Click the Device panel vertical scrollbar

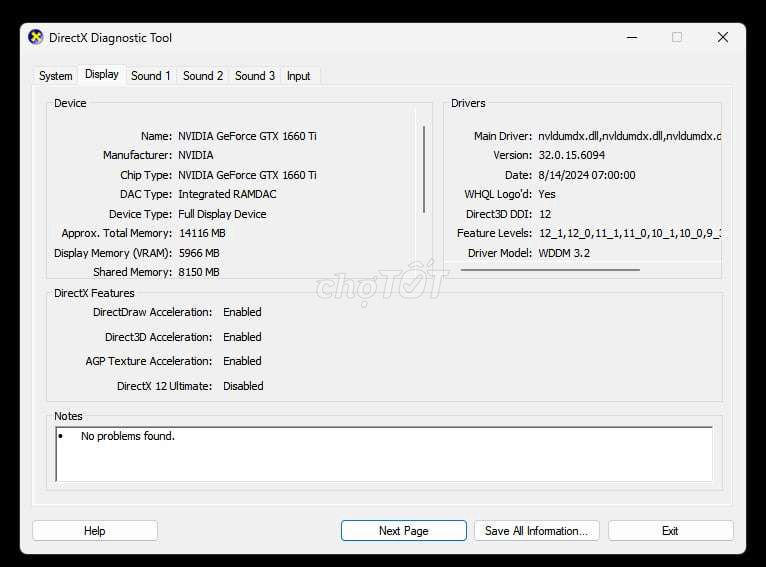(424, 169)
